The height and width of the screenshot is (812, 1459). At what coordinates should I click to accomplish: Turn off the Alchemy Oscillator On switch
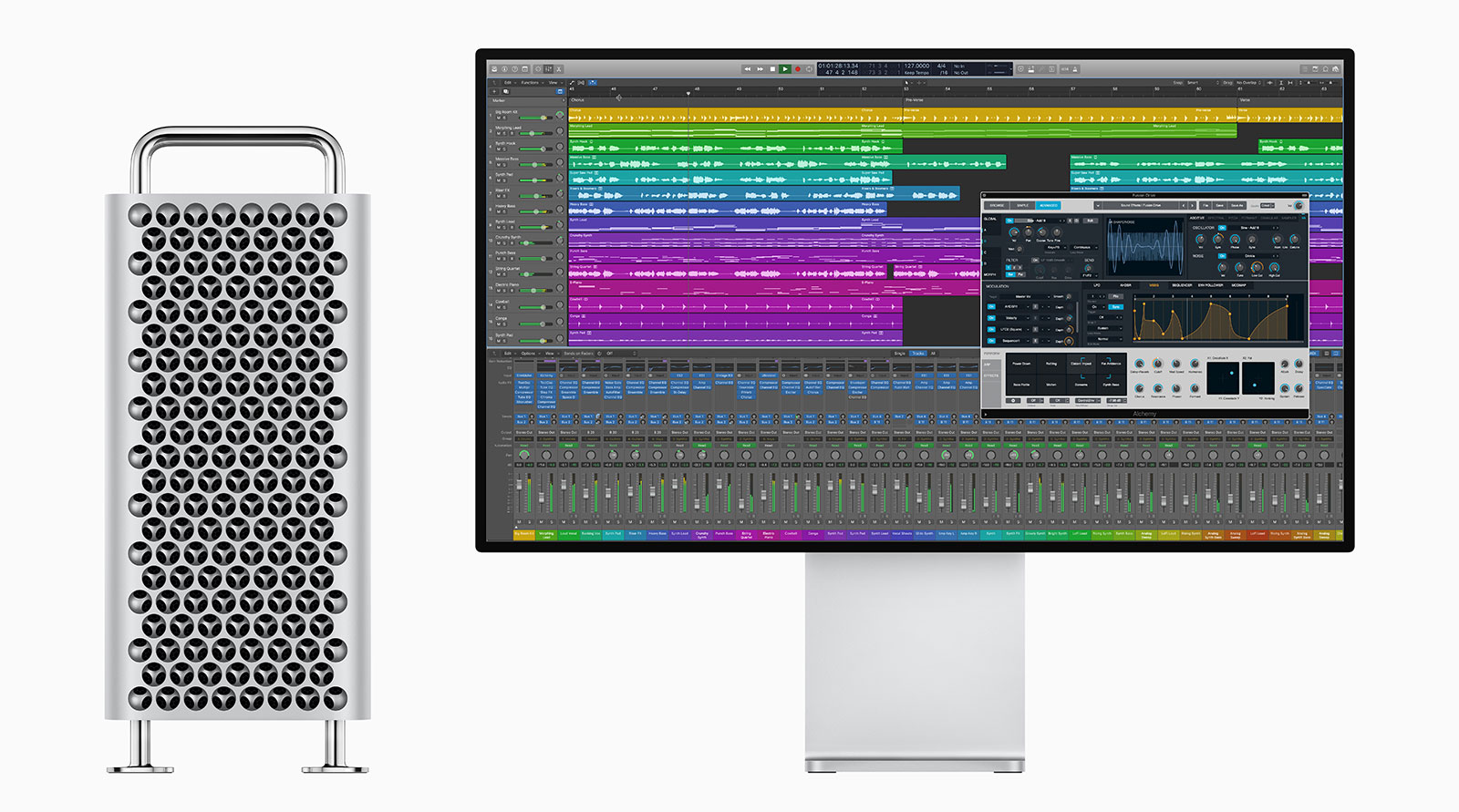pyautogui.click(x=1222, y=228)
